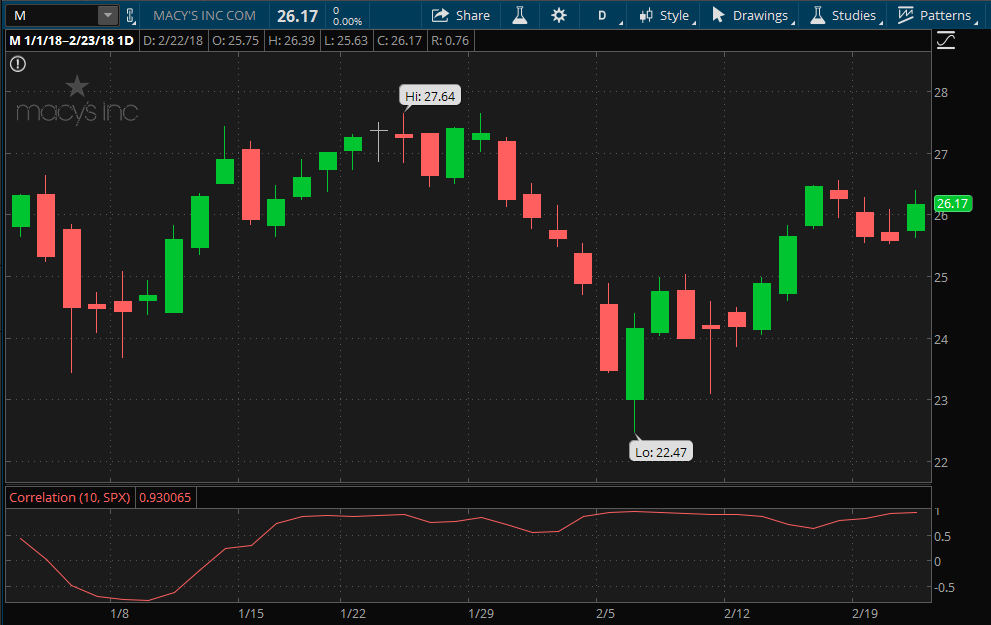The width and height of the screenshot is (991, 625).
Task: Click the Hi: 27.64 price bubble
Action: pos(430,96)
